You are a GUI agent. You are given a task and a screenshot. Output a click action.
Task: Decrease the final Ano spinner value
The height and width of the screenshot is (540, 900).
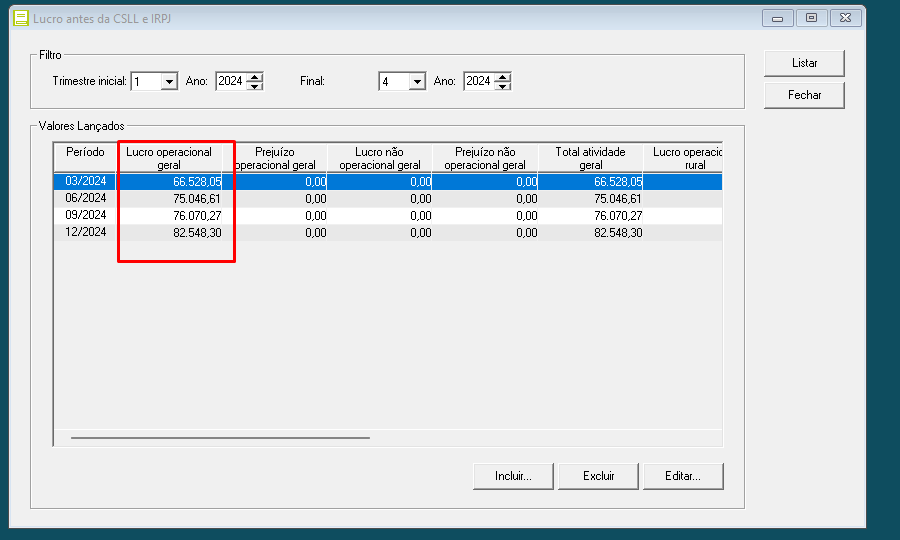(503, 87)
